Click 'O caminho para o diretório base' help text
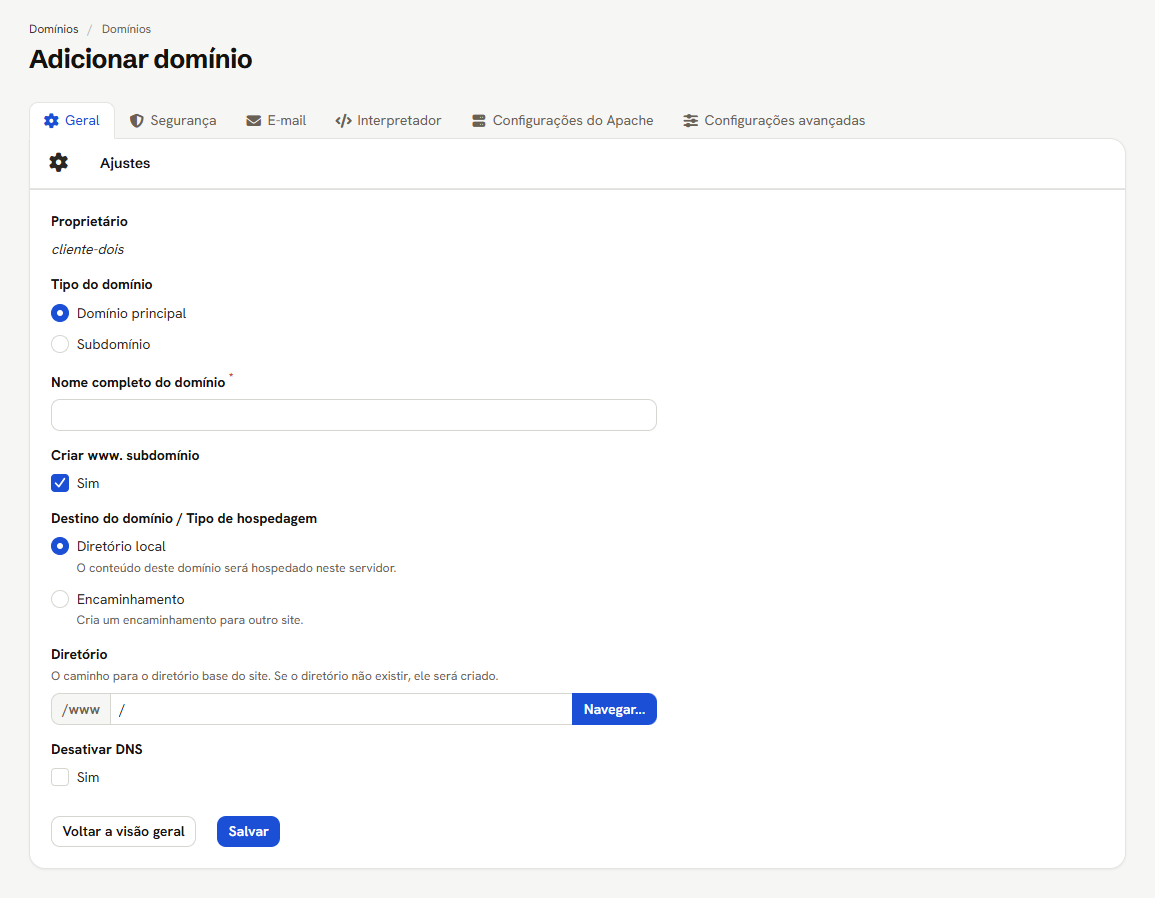Image resolution: width=1155 pixels, height=898 pixels. coord(275,676)
